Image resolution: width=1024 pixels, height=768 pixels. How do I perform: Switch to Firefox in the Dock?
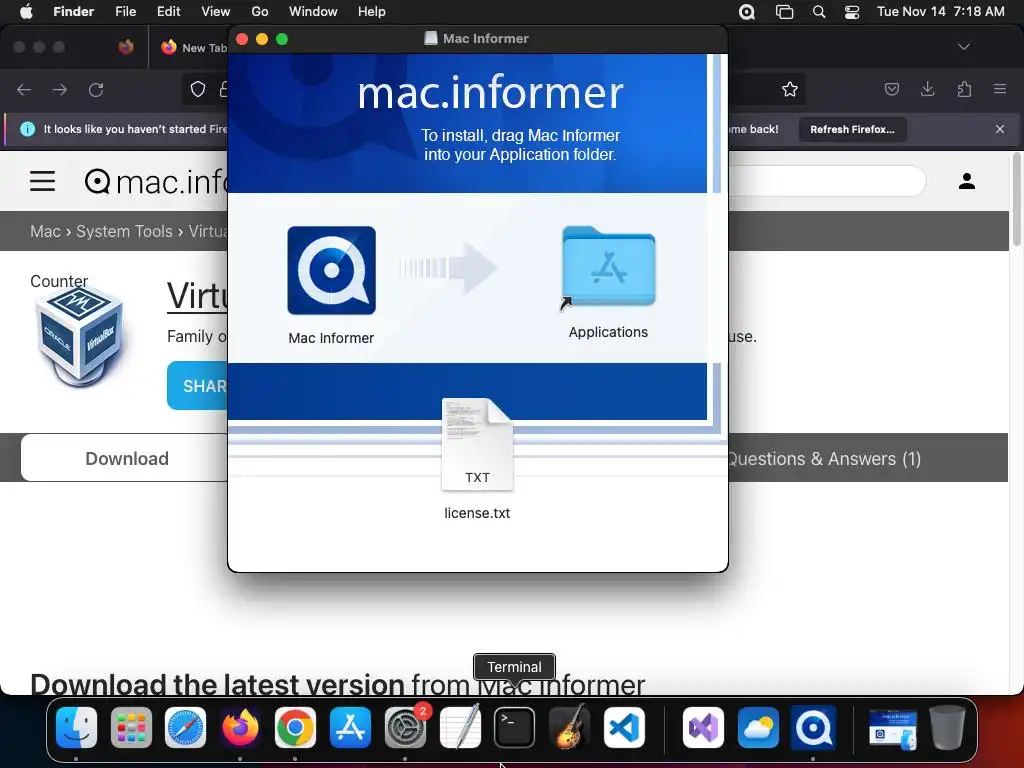[x=240, y=727]
